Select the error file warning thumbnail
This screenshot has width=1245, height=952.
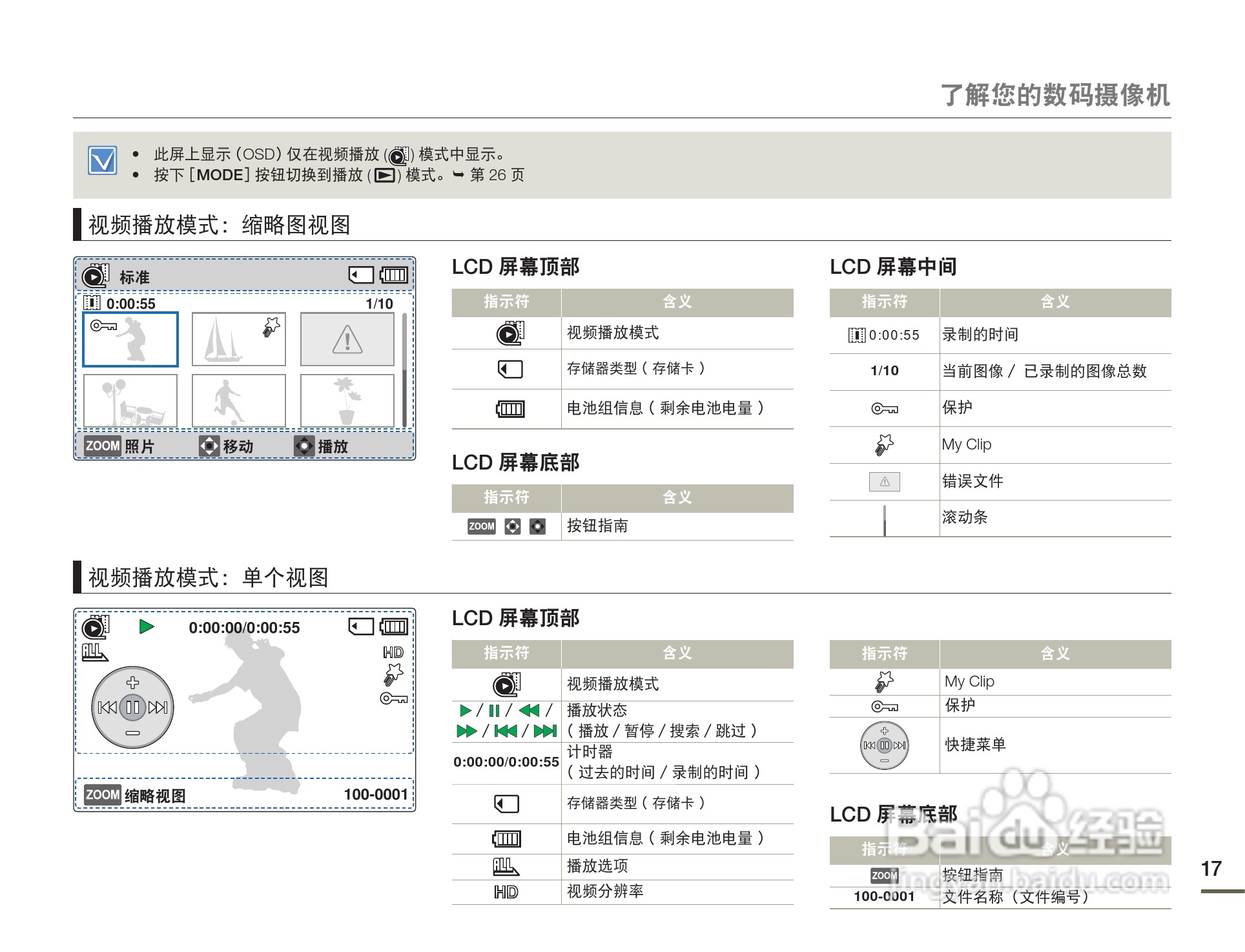347,340
